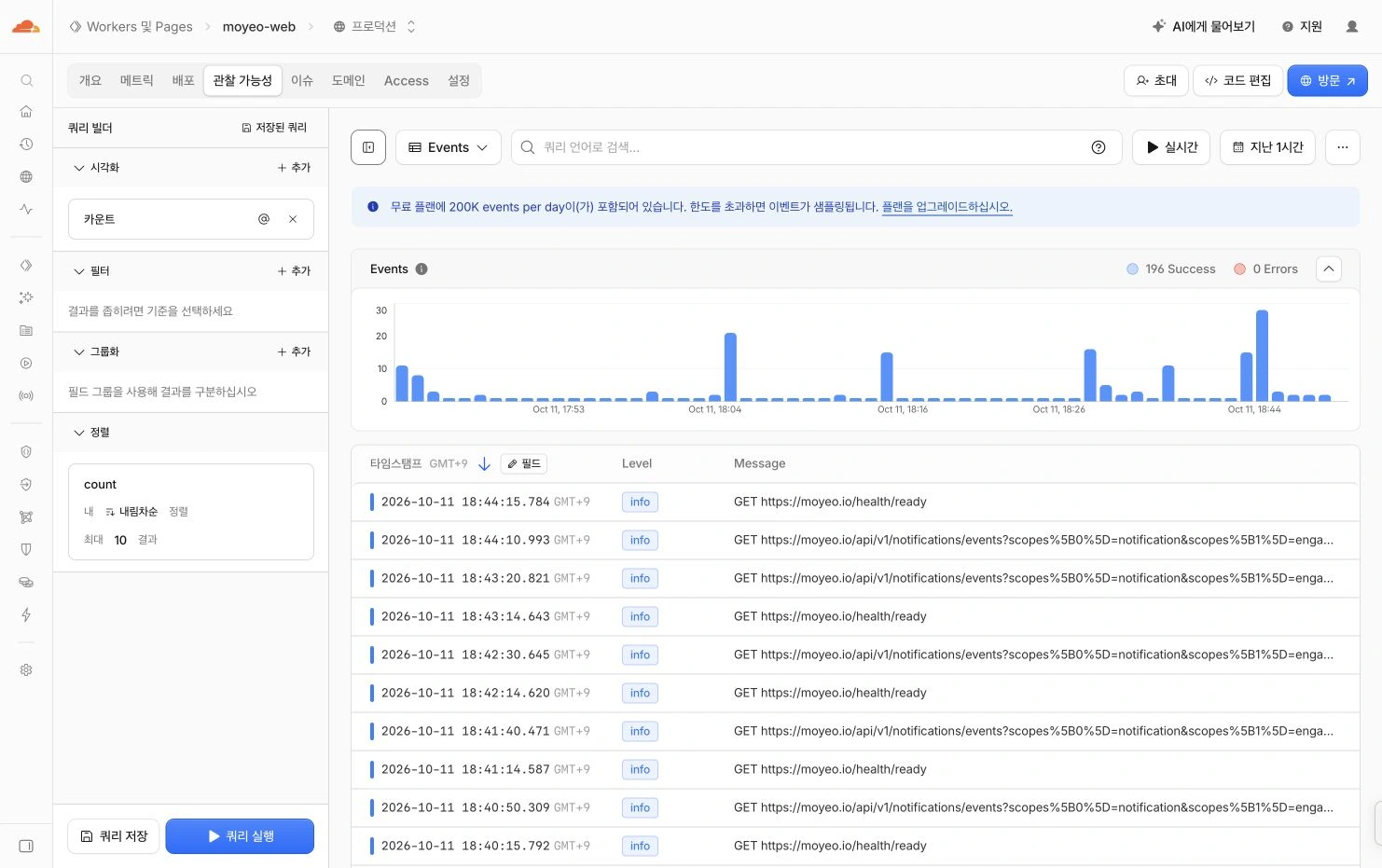
Task: Click the 실시간 live button
Action: 1171,147
